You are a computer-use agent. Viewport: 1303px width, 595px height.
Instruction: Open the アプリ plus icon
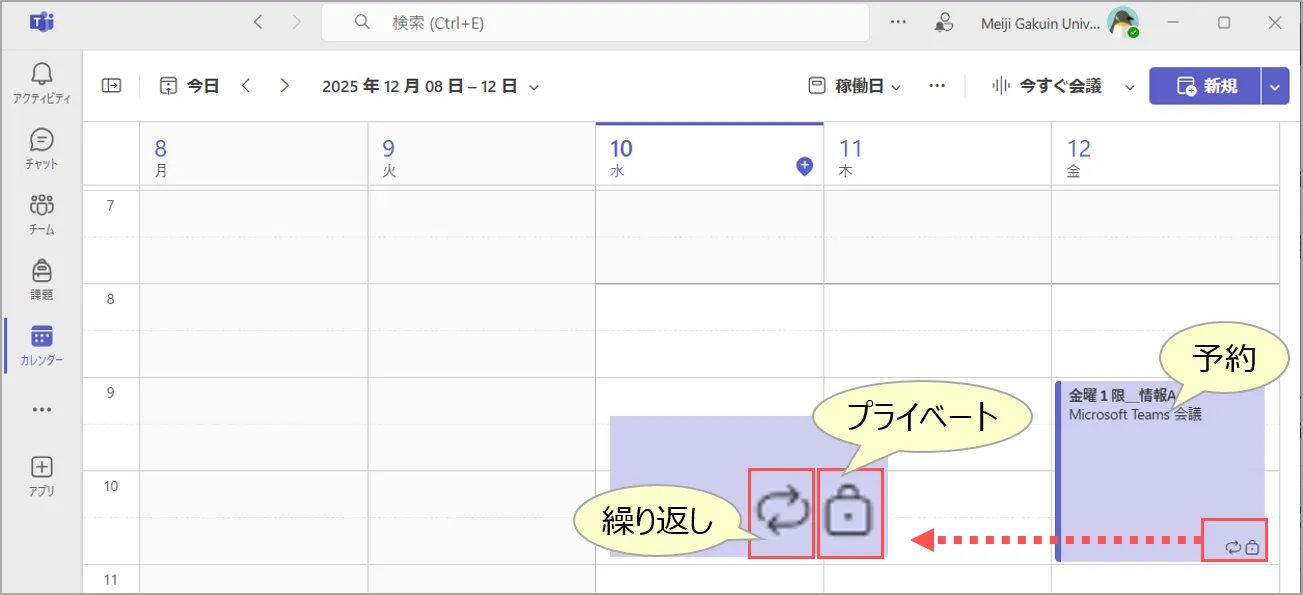41,474
